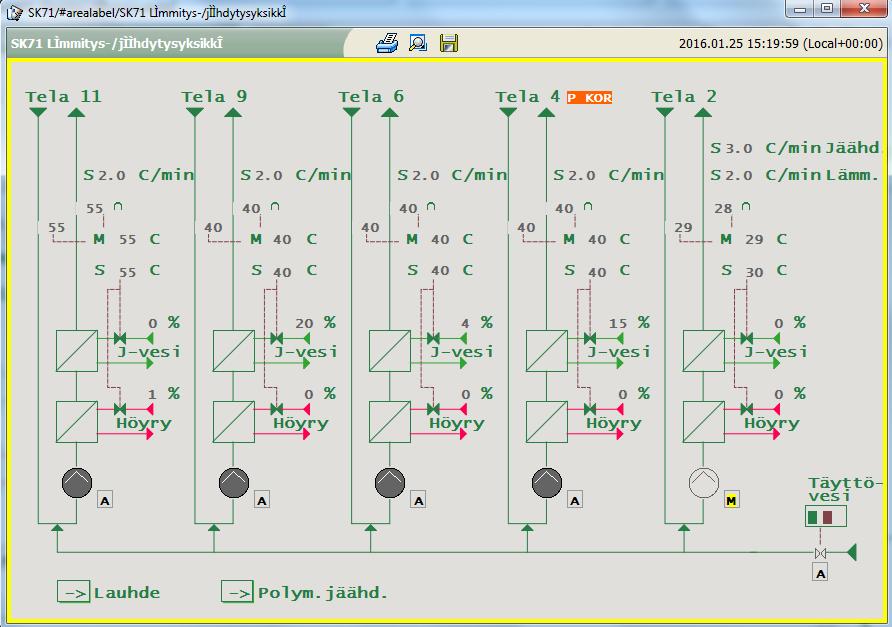Save display using the floppy disk icon
The height and width of the screenshot is (627, 892).
(x=449, y=43)
